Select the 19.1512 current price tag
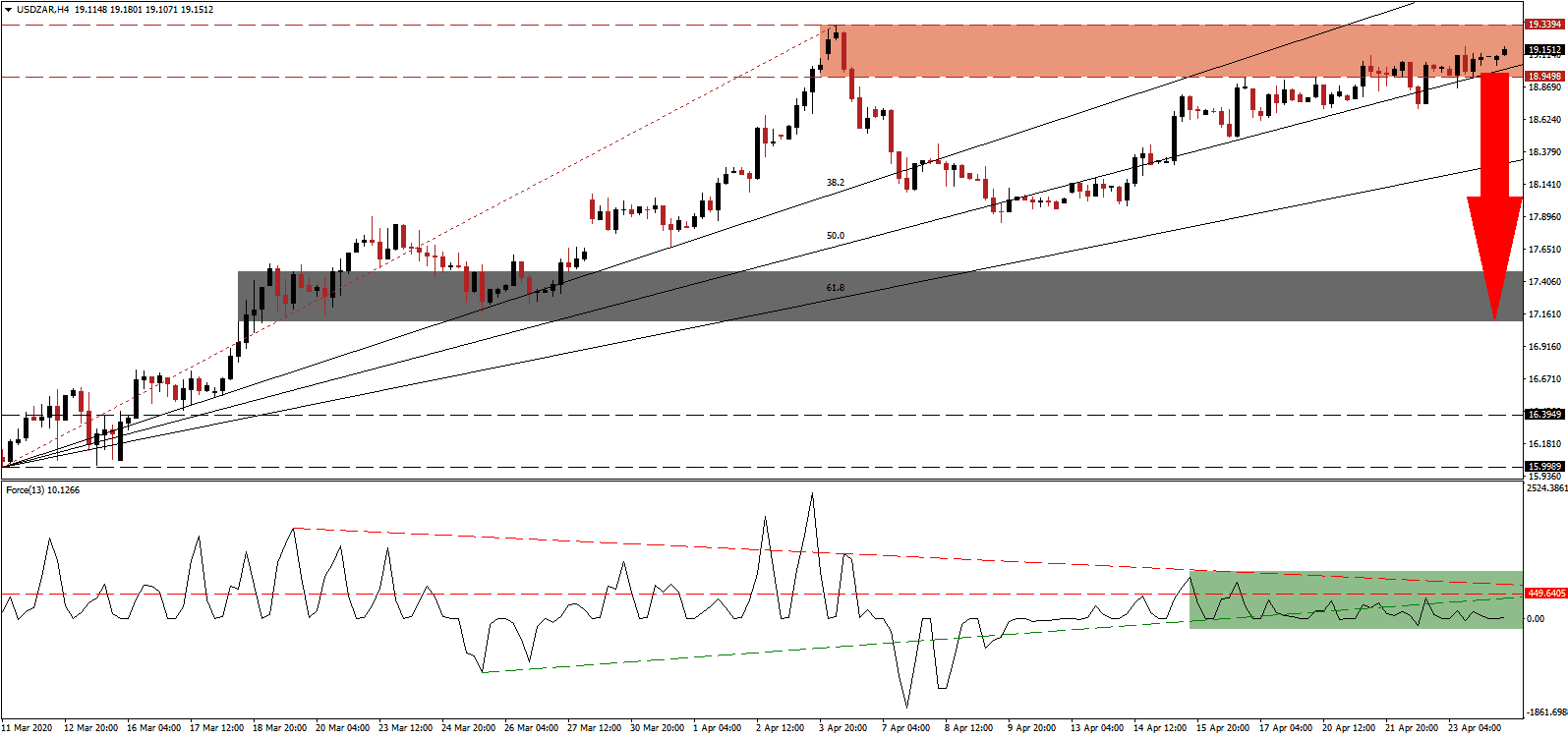Screen dimensions: 1568x739 [1544, 50]
